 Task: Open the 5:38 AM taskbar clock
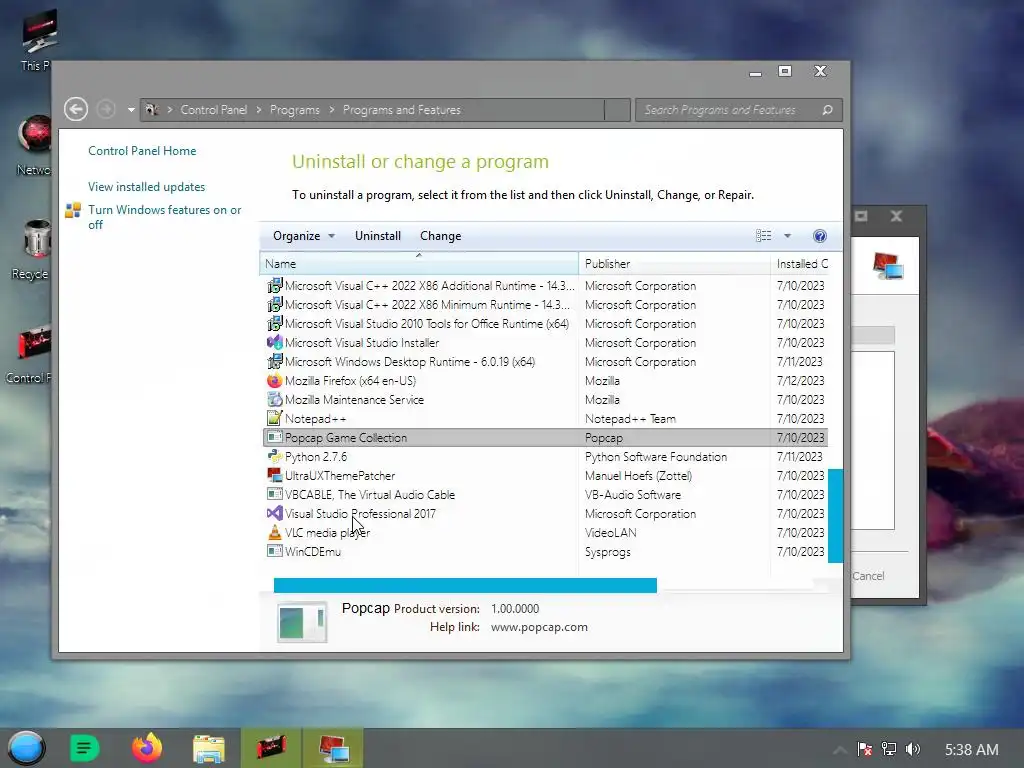click(x=971, y=749)
